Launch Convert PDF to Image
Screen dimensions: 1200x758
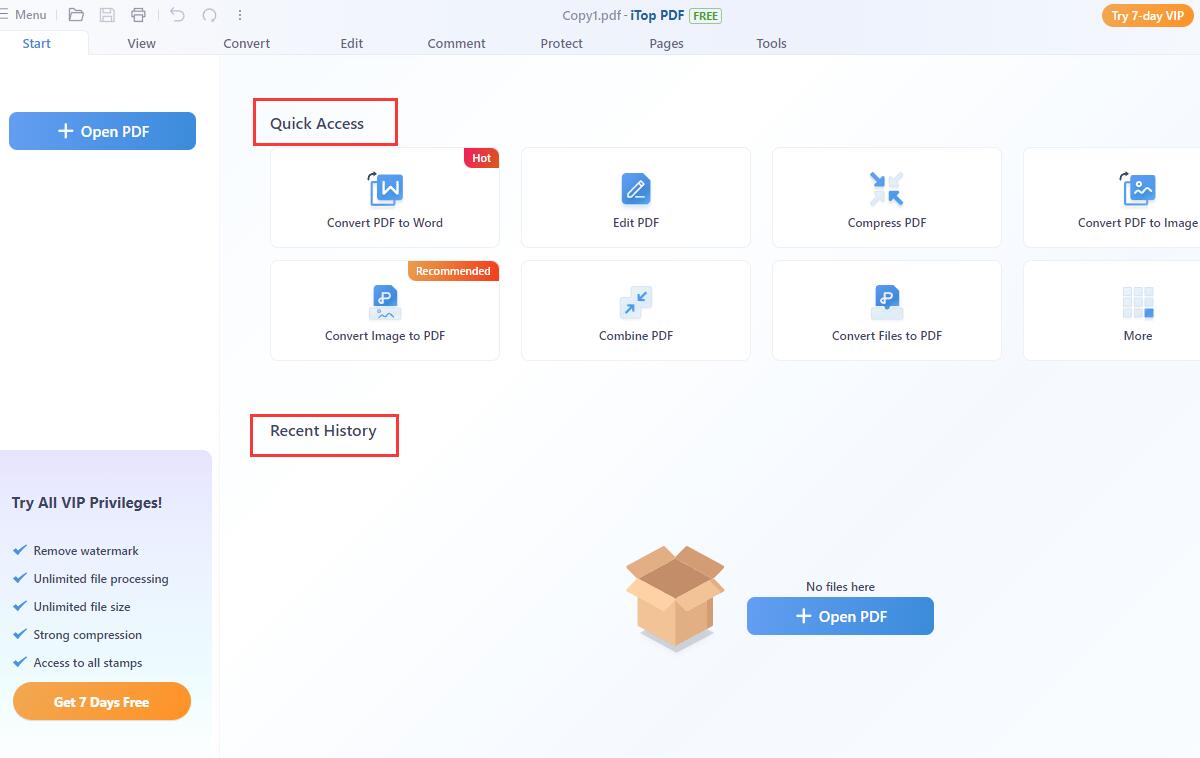[x=1138, y=197]
